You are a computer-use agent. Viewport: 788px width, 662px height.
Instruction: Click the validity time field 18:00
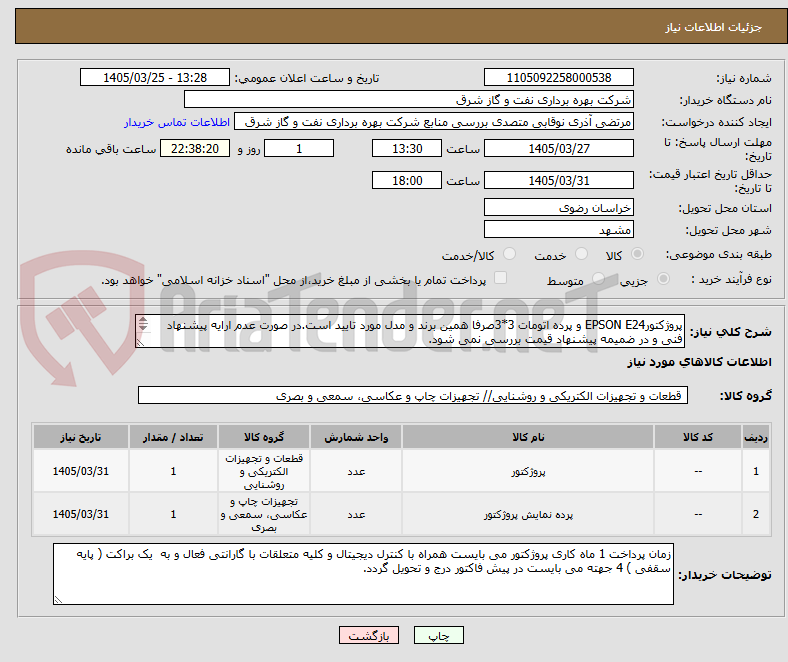click(x=407, y=180)
